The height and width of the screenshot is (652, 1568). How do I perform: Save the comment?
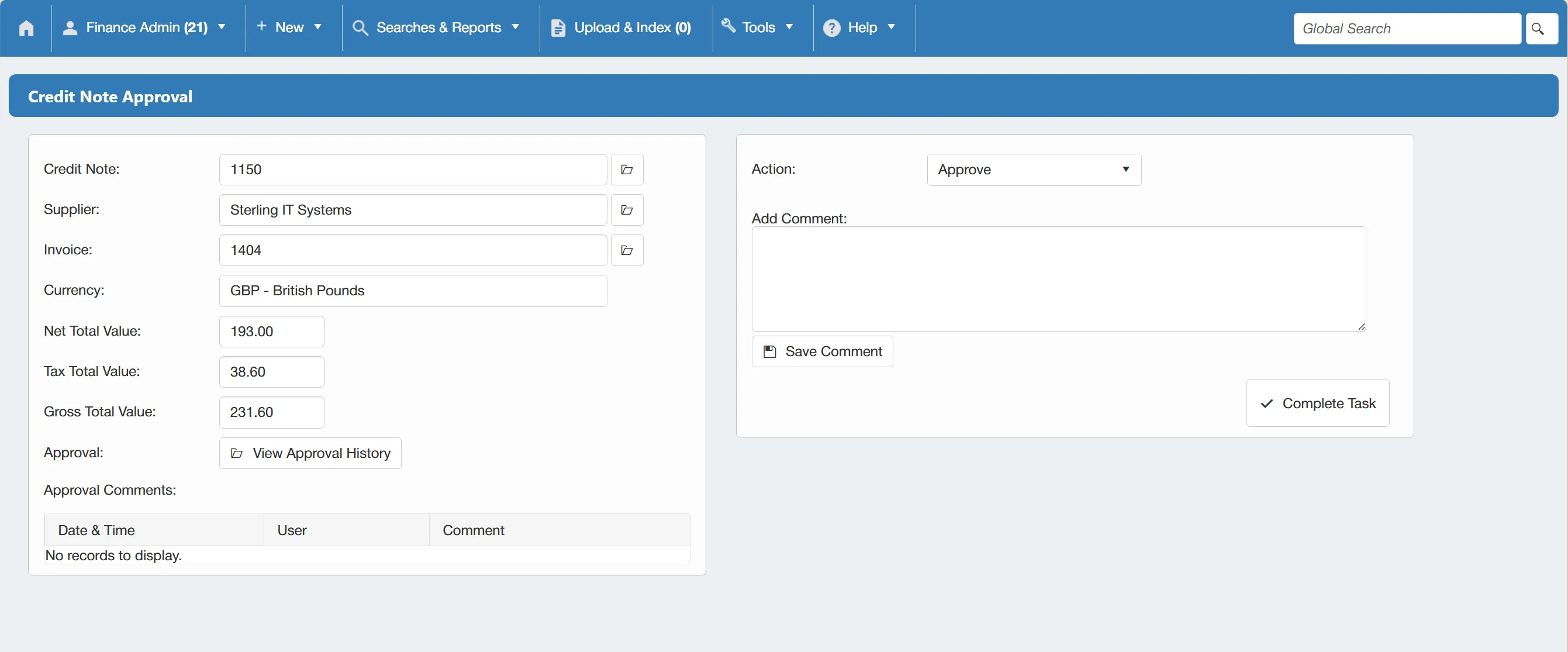(x=823, y=352)
